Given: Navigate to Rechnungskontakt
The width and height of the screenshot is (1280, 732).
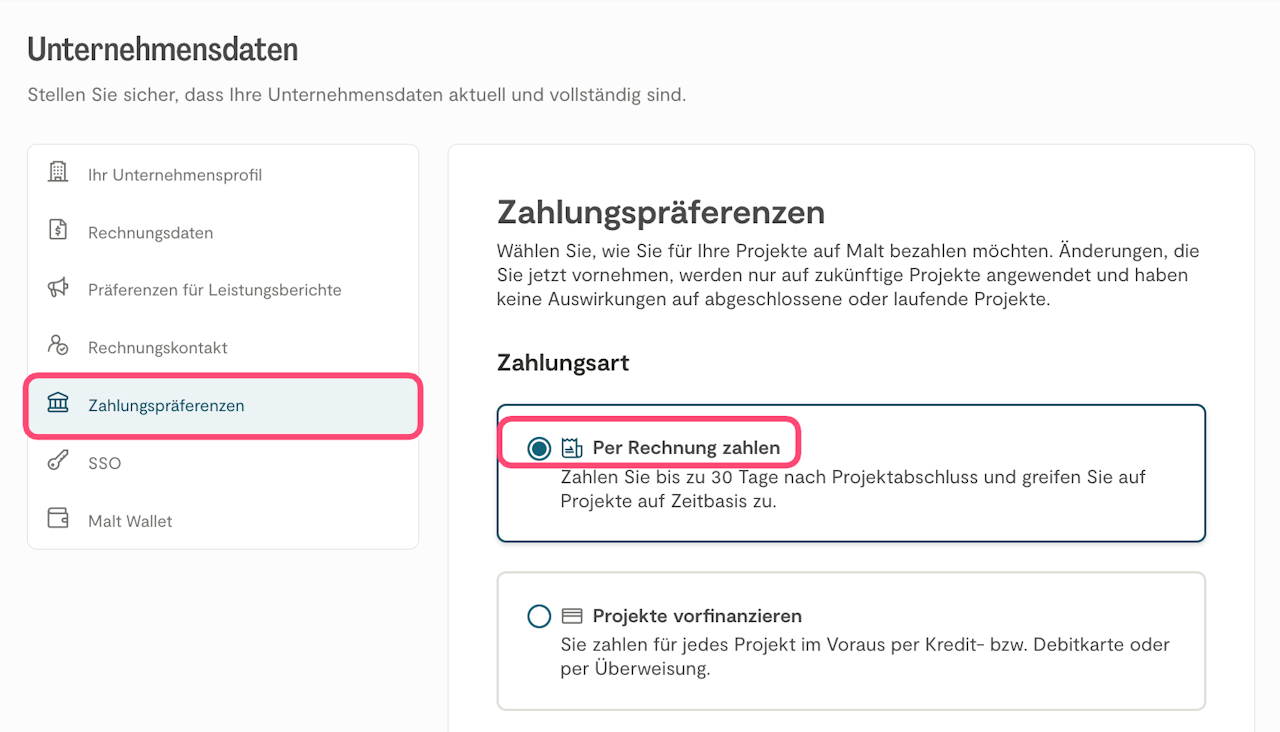Looking at the screenshot, I should 158,348.
